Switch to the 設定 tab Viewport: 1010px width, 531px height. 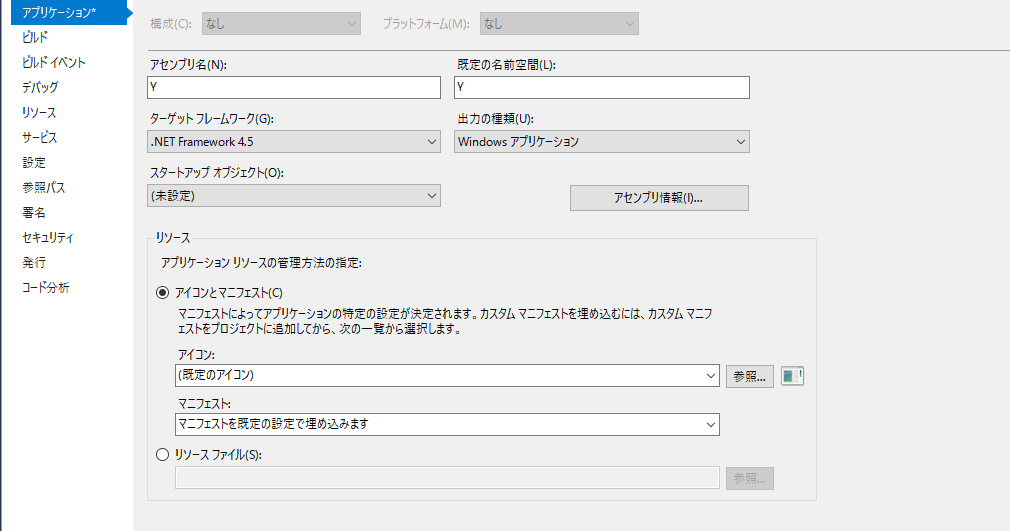click(33, 162)
